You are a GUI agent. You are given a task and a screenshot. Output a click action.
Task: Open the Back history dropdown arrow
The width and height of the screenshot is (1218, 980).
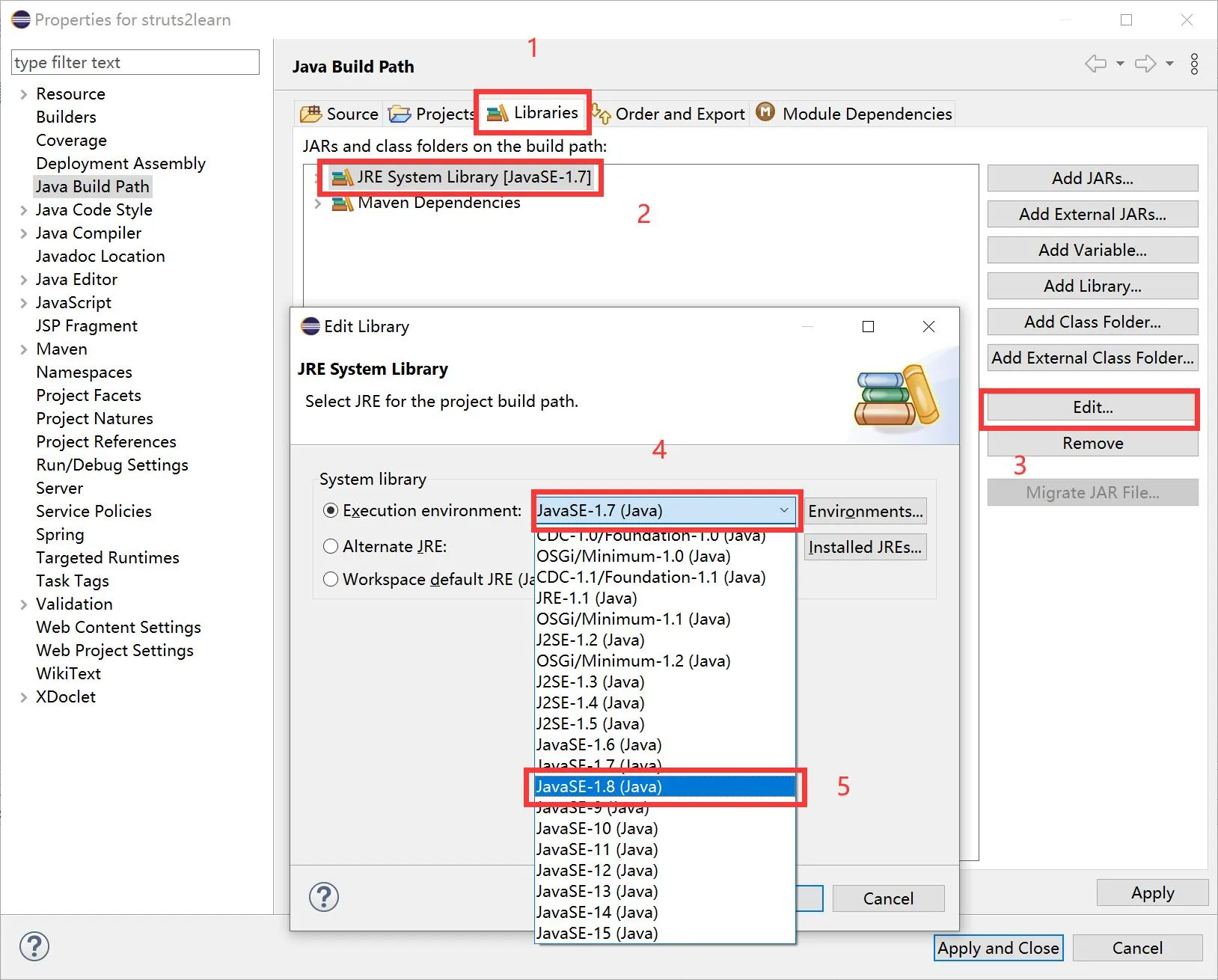(1120, 64)
